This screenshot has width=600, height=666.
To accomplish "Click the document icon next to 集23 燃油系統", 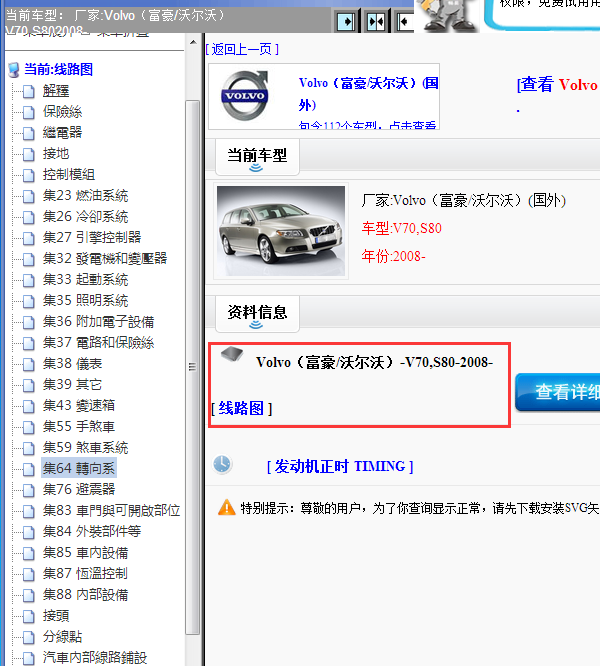I will 28,196.
